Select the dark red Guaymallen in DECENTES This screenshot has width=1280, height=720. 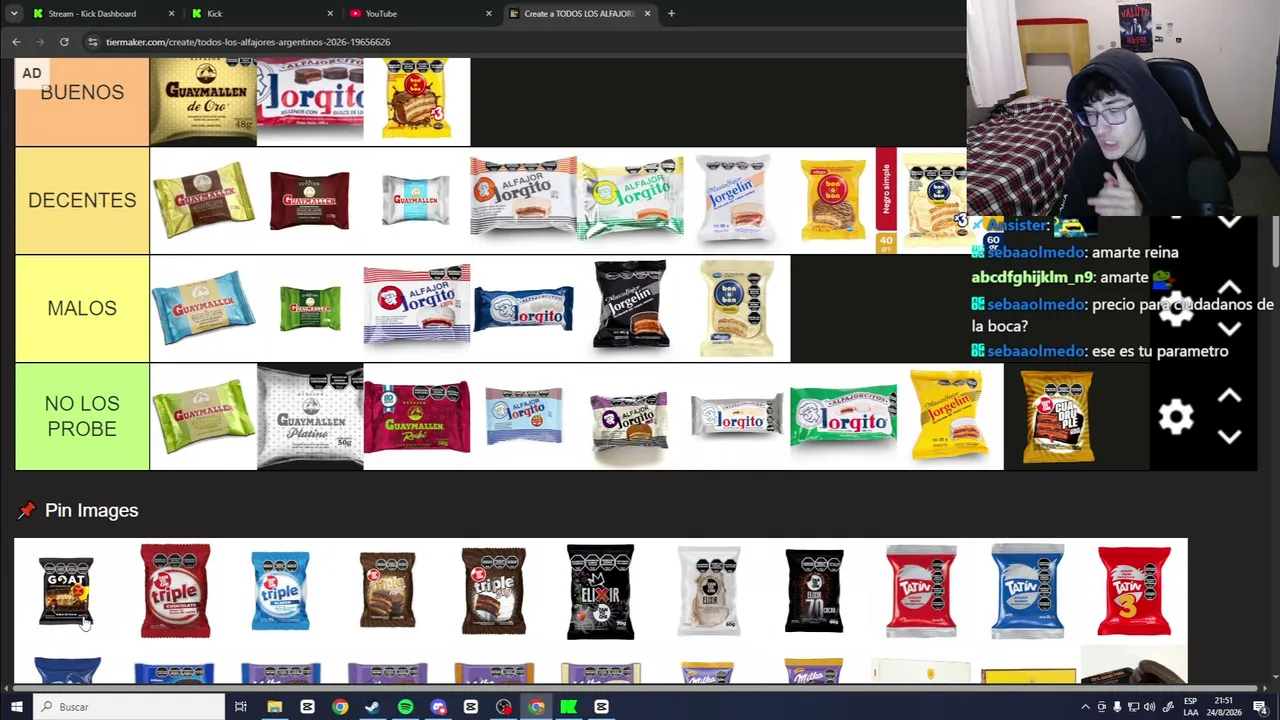coord(310,200)
